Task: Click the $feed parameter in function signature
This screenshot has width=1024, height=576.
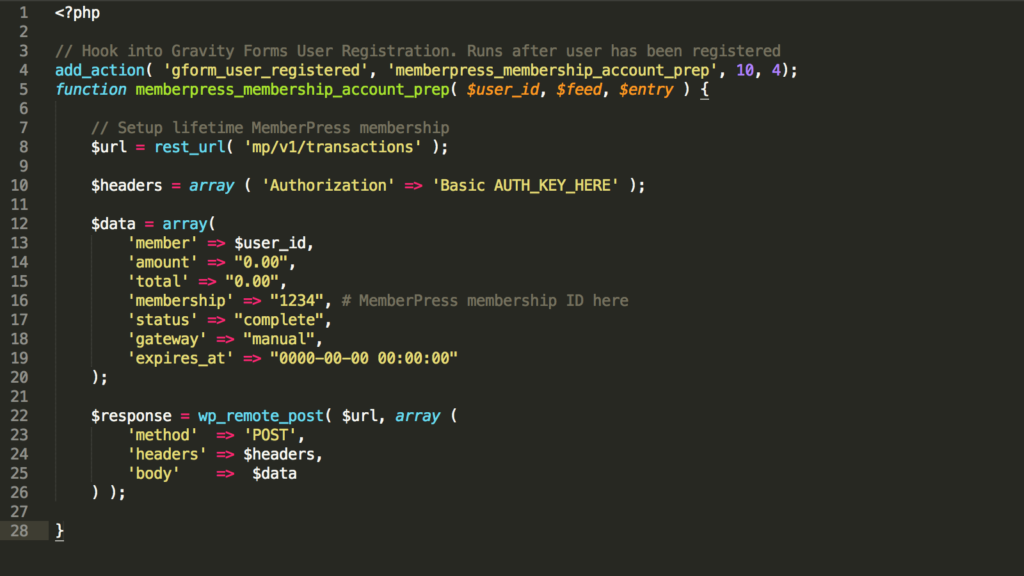Action: (580, 89)
